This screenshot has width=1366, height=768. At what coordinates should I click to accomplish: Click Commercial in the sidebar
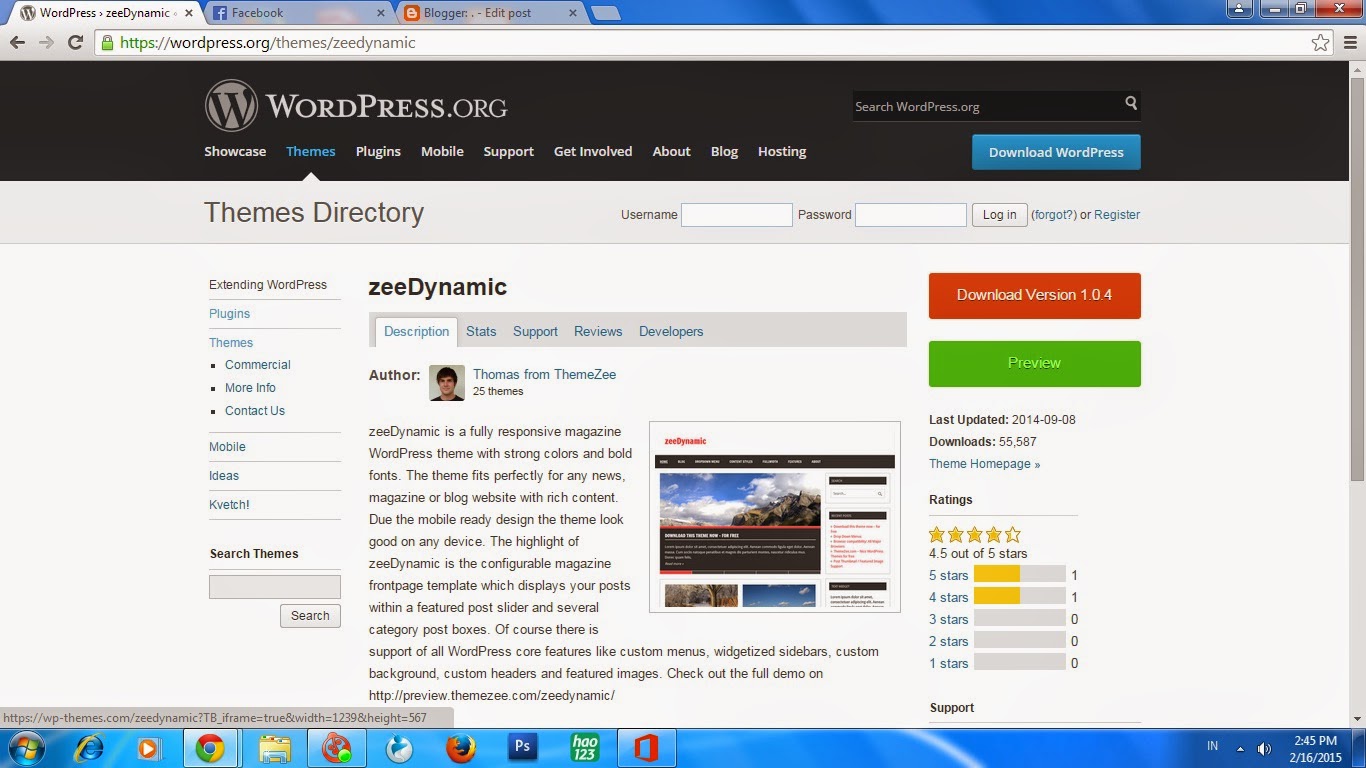point(257,365)
